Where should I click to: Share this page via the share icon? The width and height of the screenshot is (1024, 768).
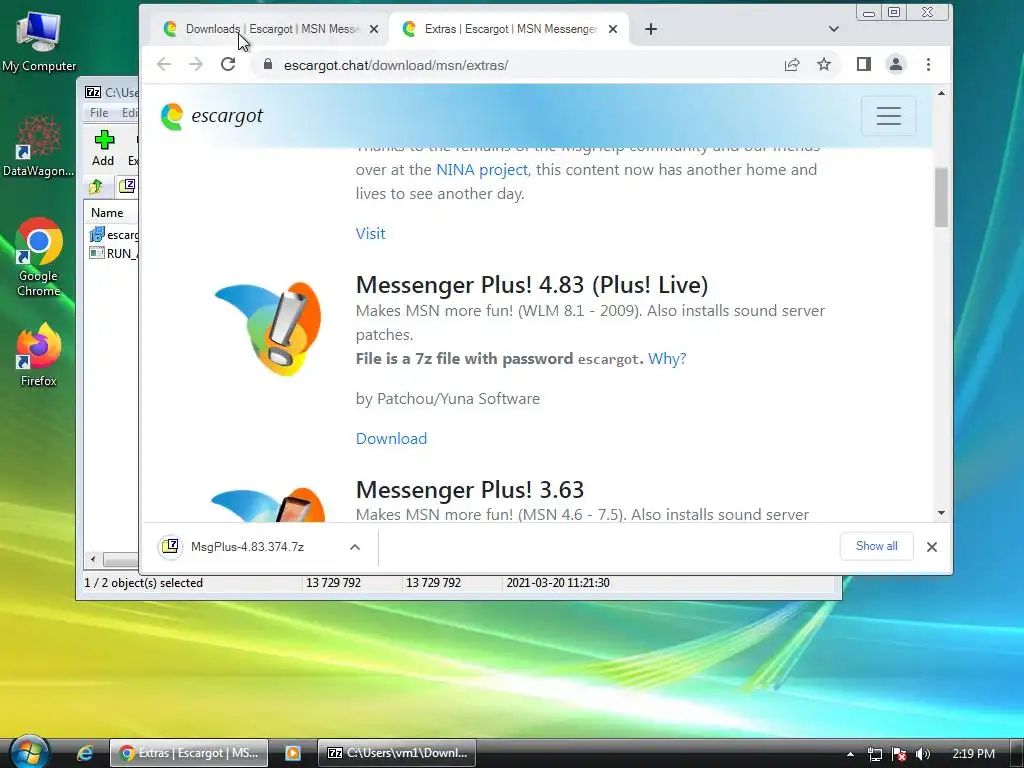coord(792,64)
